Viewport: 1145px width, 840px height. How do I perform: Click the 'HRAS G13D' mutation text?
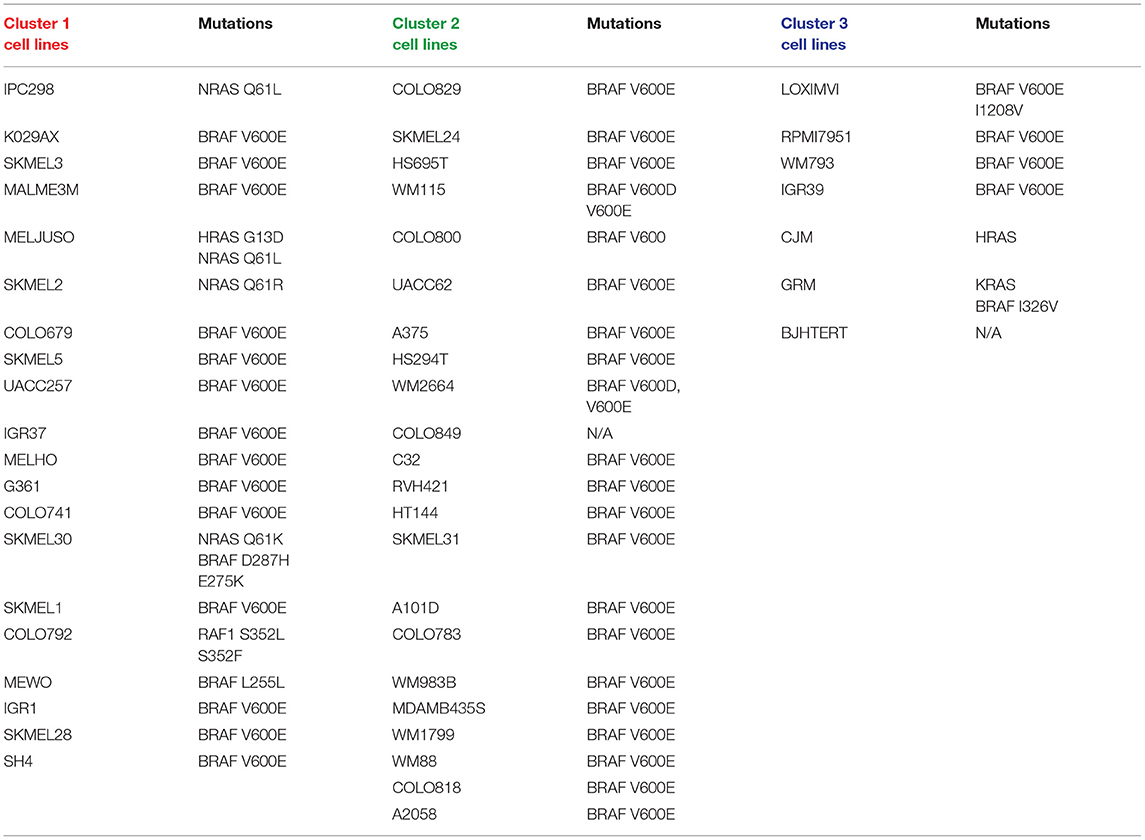point(240,237)
